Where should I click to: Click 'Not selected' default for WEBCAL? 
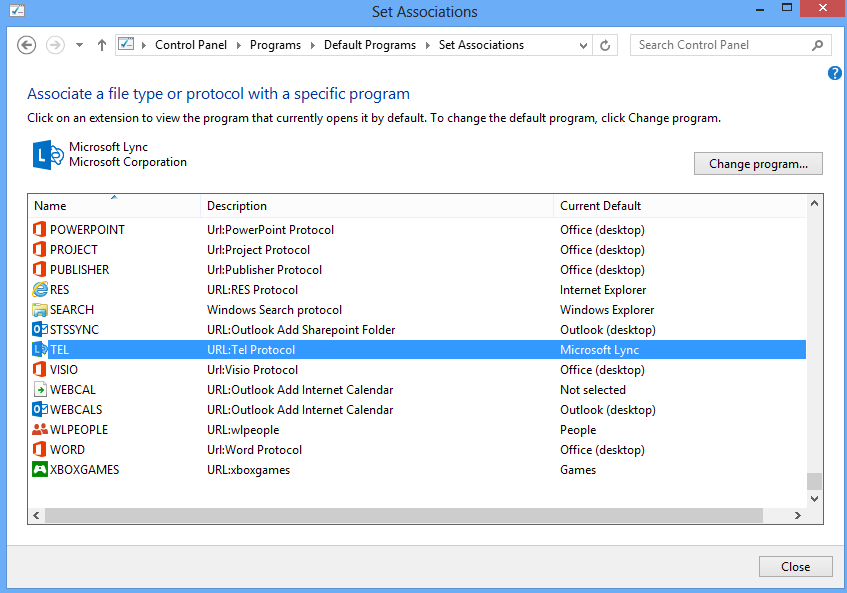coord(593,389)
